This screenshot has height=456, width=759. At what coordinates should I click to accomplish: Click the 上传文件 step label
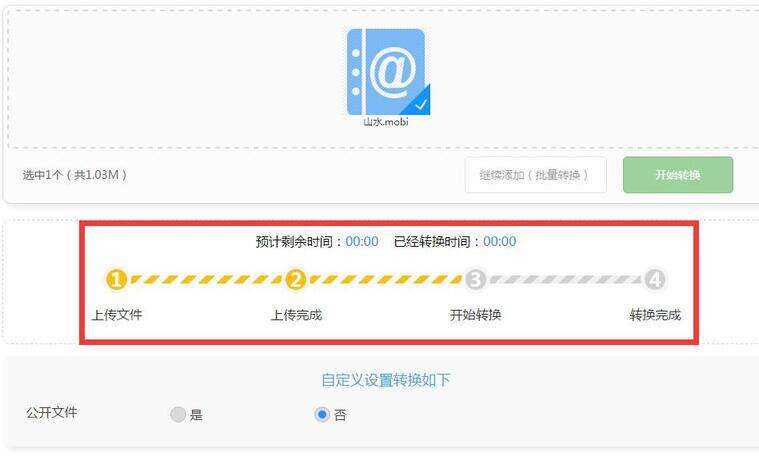pyautogui.click(x=117, y=315)
